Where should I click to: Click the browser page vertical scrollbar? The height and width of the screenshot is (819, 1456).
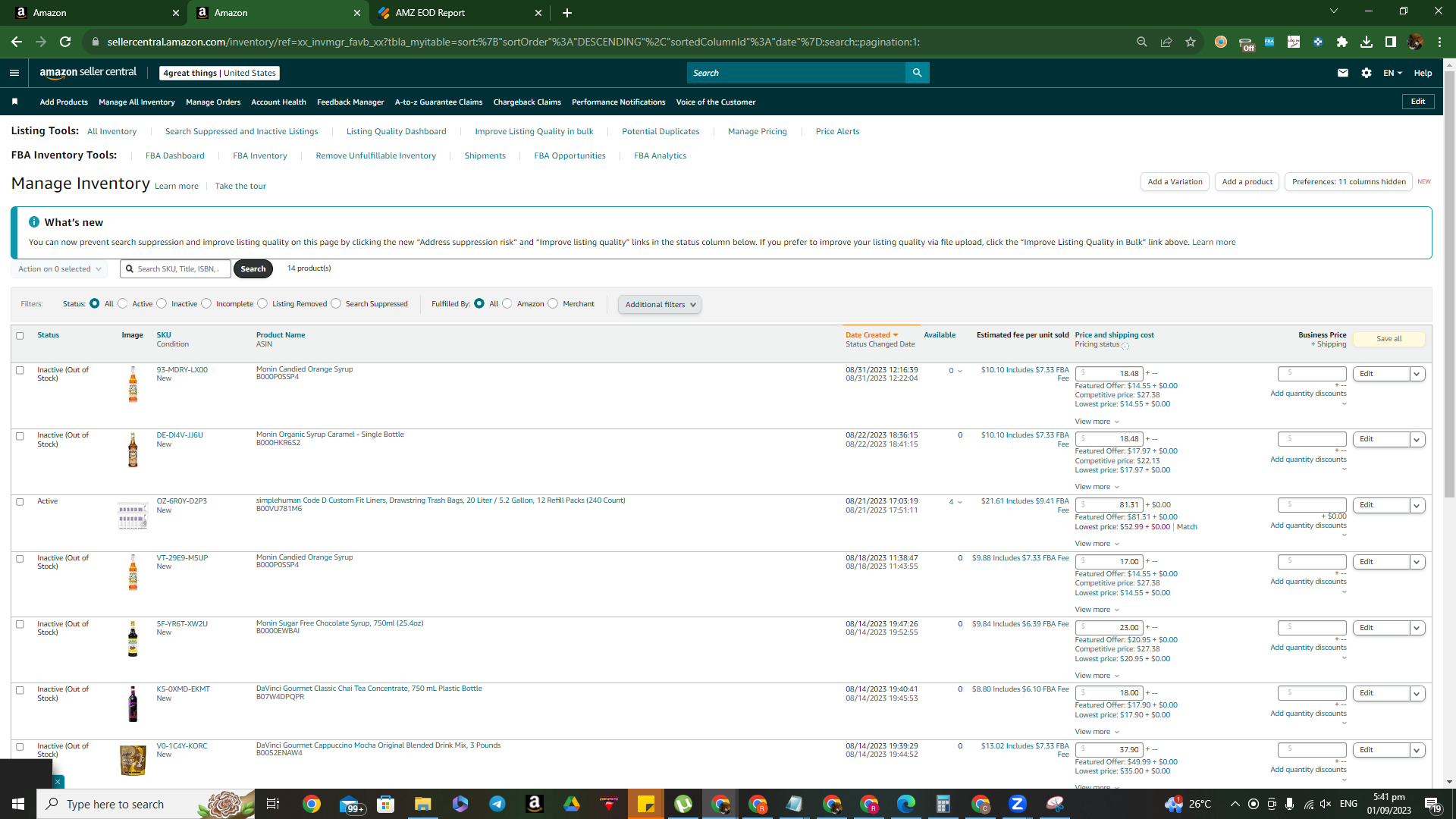coord(1449,284)
